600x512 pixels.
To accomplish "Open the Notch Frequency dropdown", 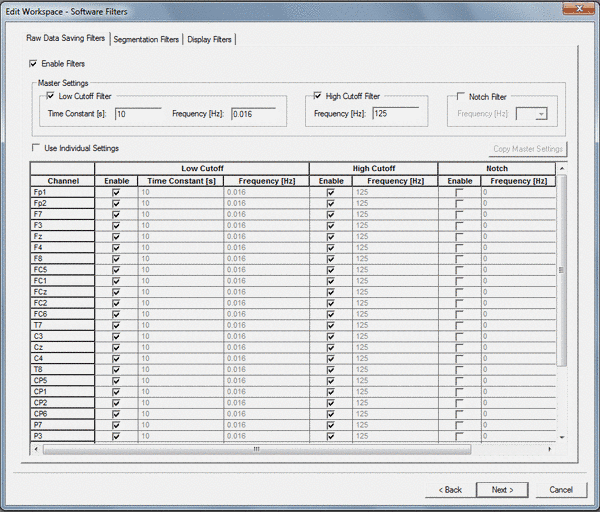I will (541, 114).
